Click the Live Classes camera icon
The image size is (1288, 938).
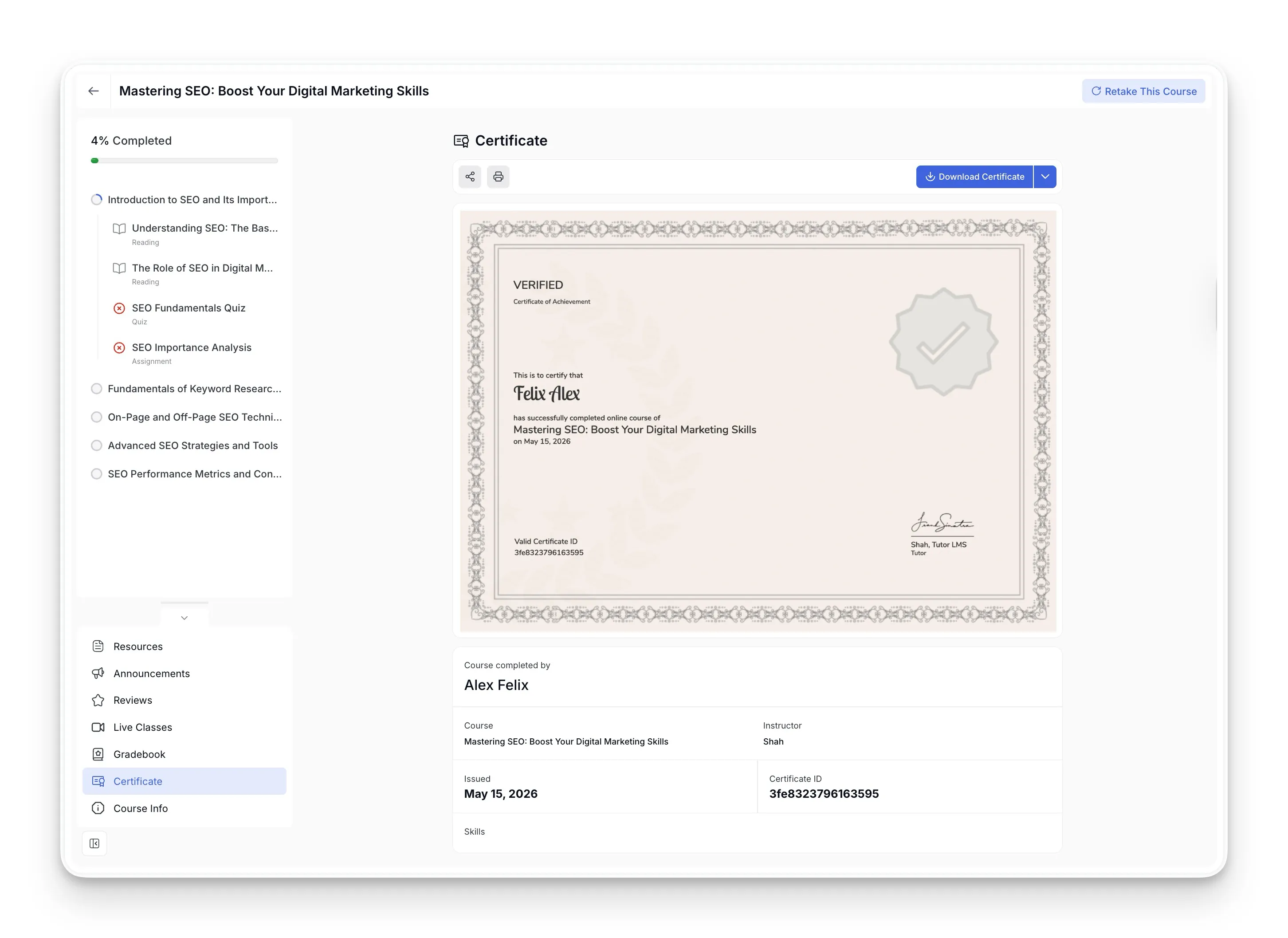(98, 727)
